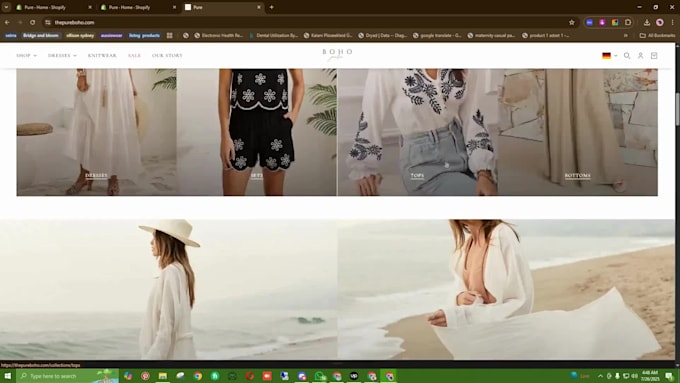Image resolution: width=680 pixels, height=383 pixels.
Task: Open the account login icon in the store header
Action: 640,56
